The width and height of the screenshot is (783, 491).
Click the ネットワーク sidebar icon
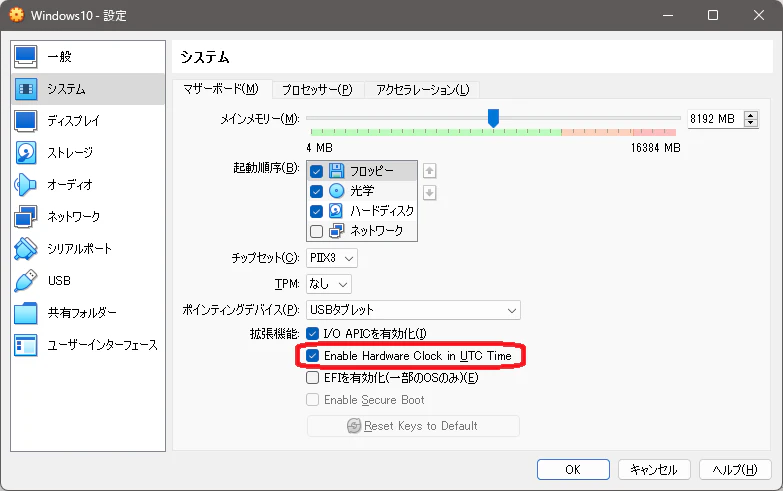(25, 217)
